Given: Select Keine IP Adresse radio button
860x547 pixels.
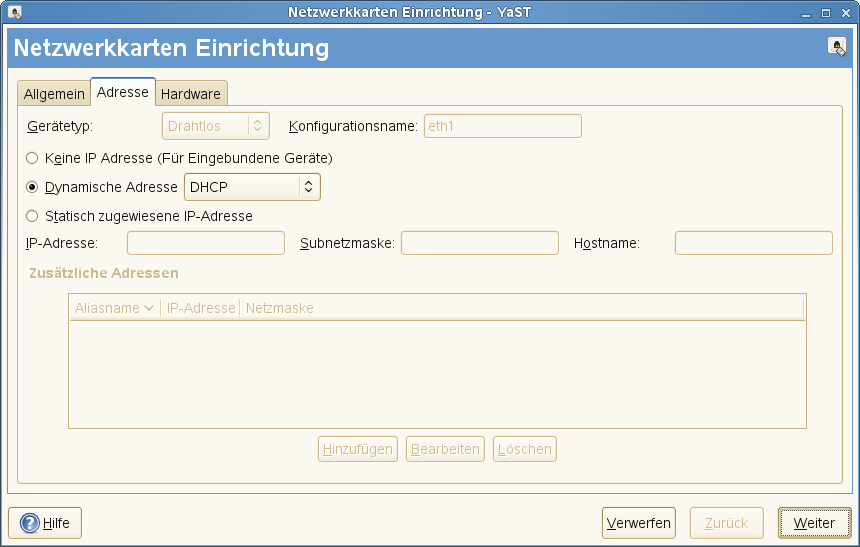Looking at the screenshot, I should 32,158.
